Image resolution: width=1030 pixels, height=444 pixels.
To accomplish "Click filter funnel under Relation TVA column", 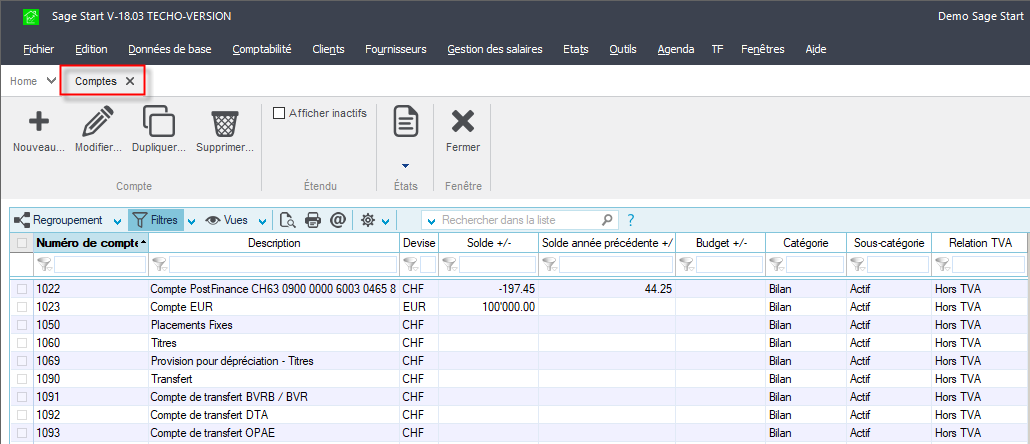I will pos(943,265).
